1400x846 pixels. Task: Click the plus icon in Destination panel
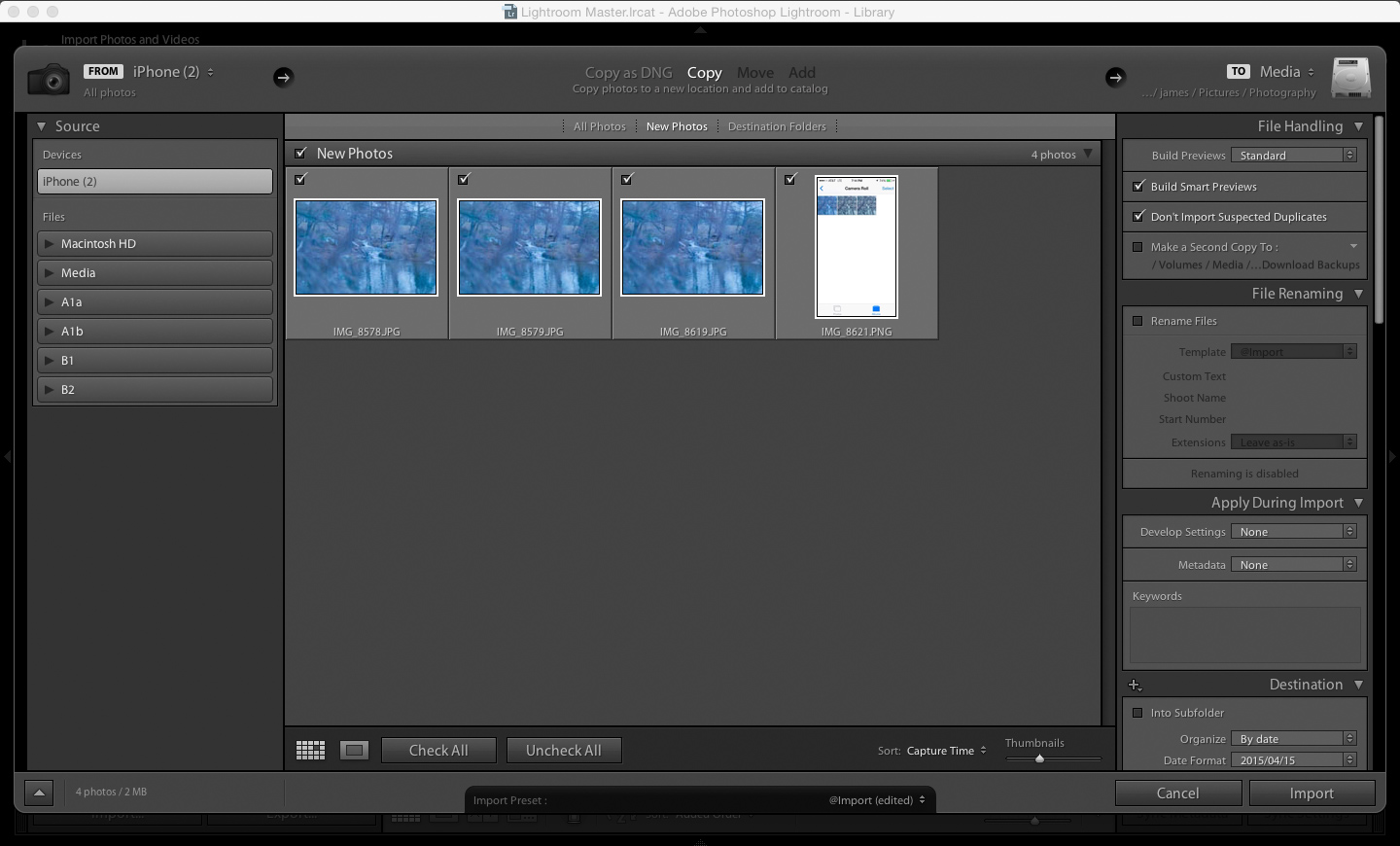1135,685
